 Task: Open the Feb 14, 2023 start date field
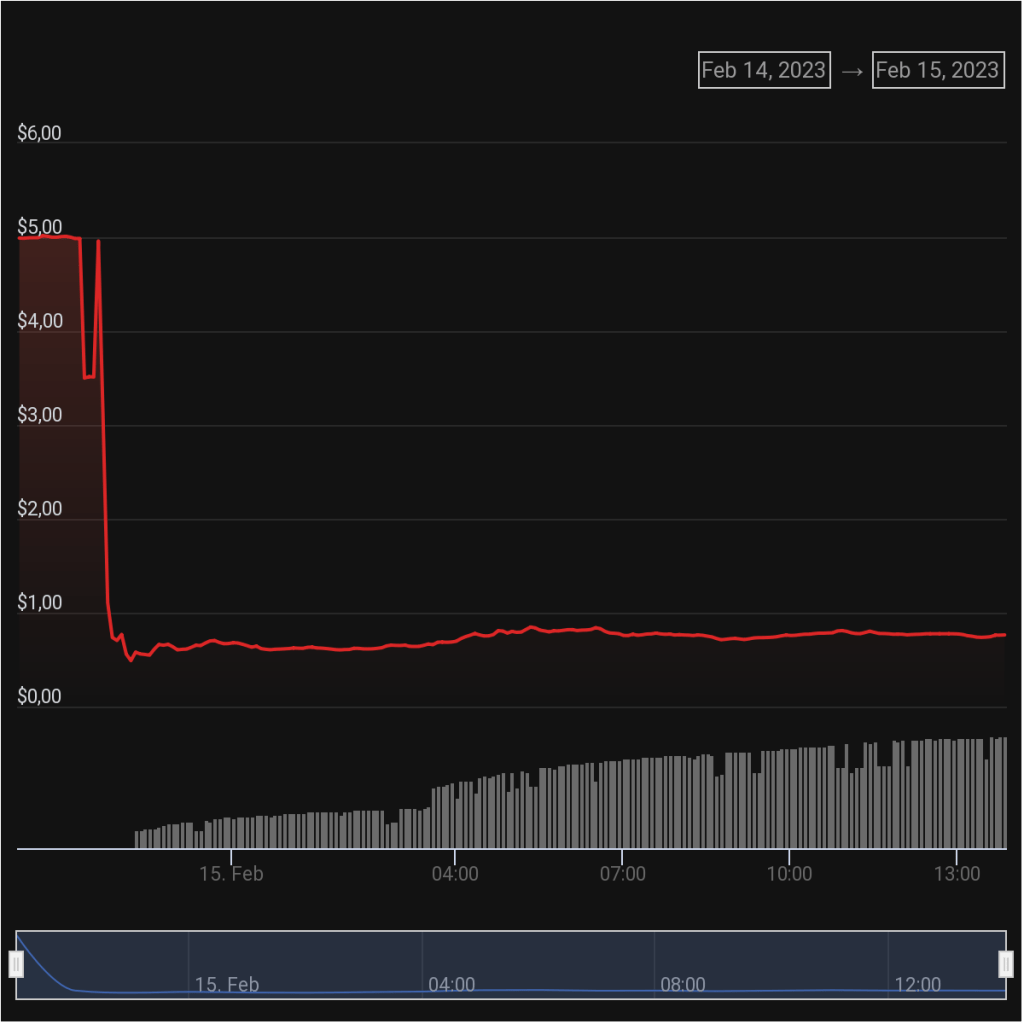[x=764, y=70]
